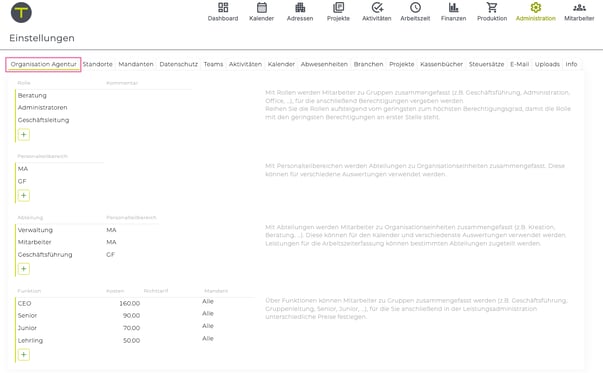Open the Kalender module from the top navigation icons
The image size is (603, 373).
[262, 8]
